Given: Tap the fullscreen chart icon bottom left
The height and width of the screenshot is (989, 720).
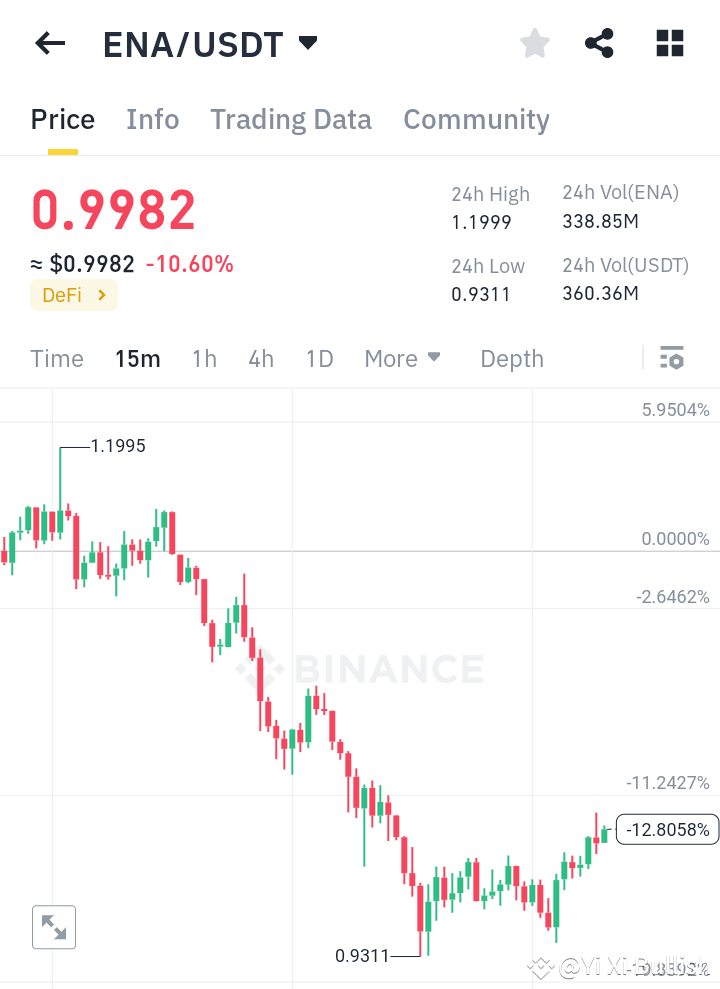Looking at the screenshot, I should (x=53, y=927).
